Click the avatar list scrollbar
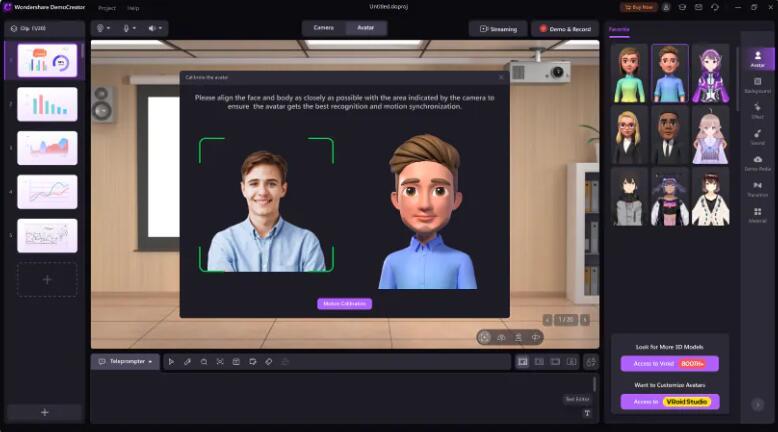Viewport: 778px width, 432px height. point(738,79)
